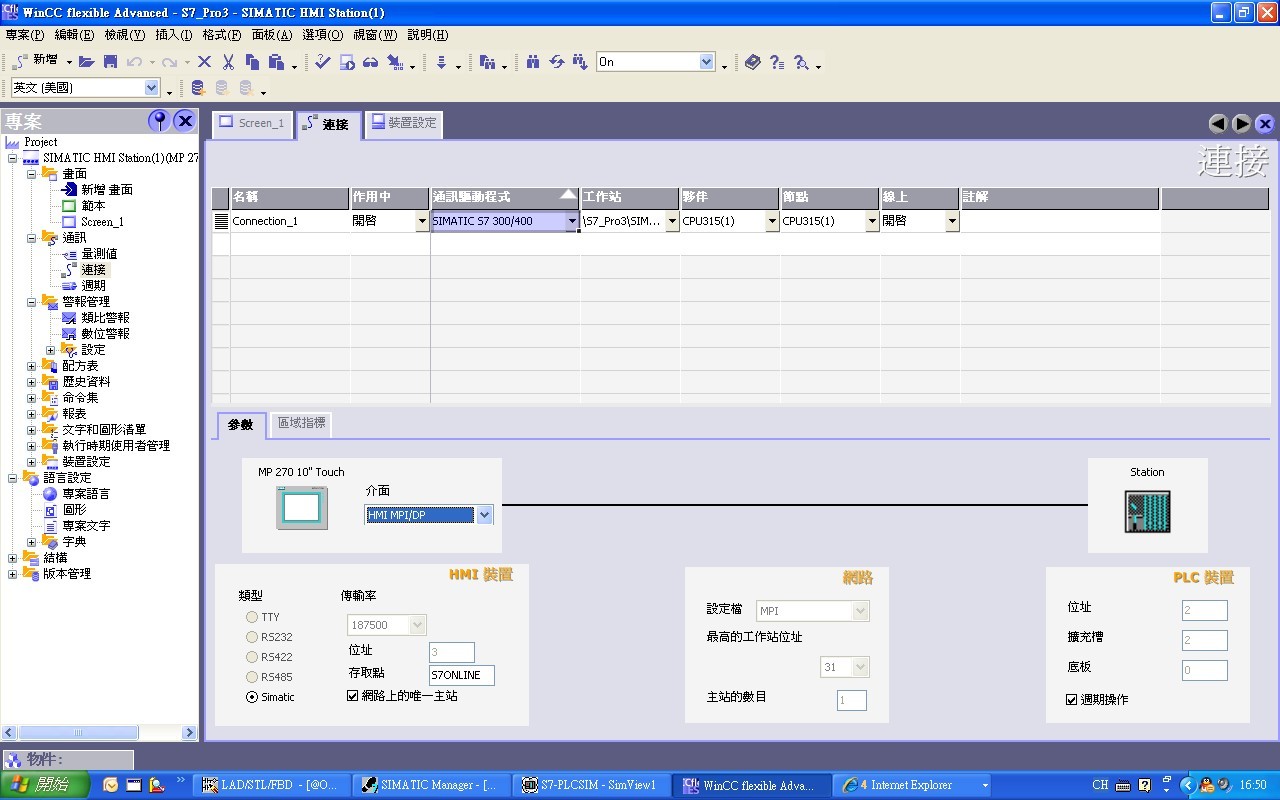Click the Replace arrows icon
1280x800 pixels.
click(x=557, y=62)
